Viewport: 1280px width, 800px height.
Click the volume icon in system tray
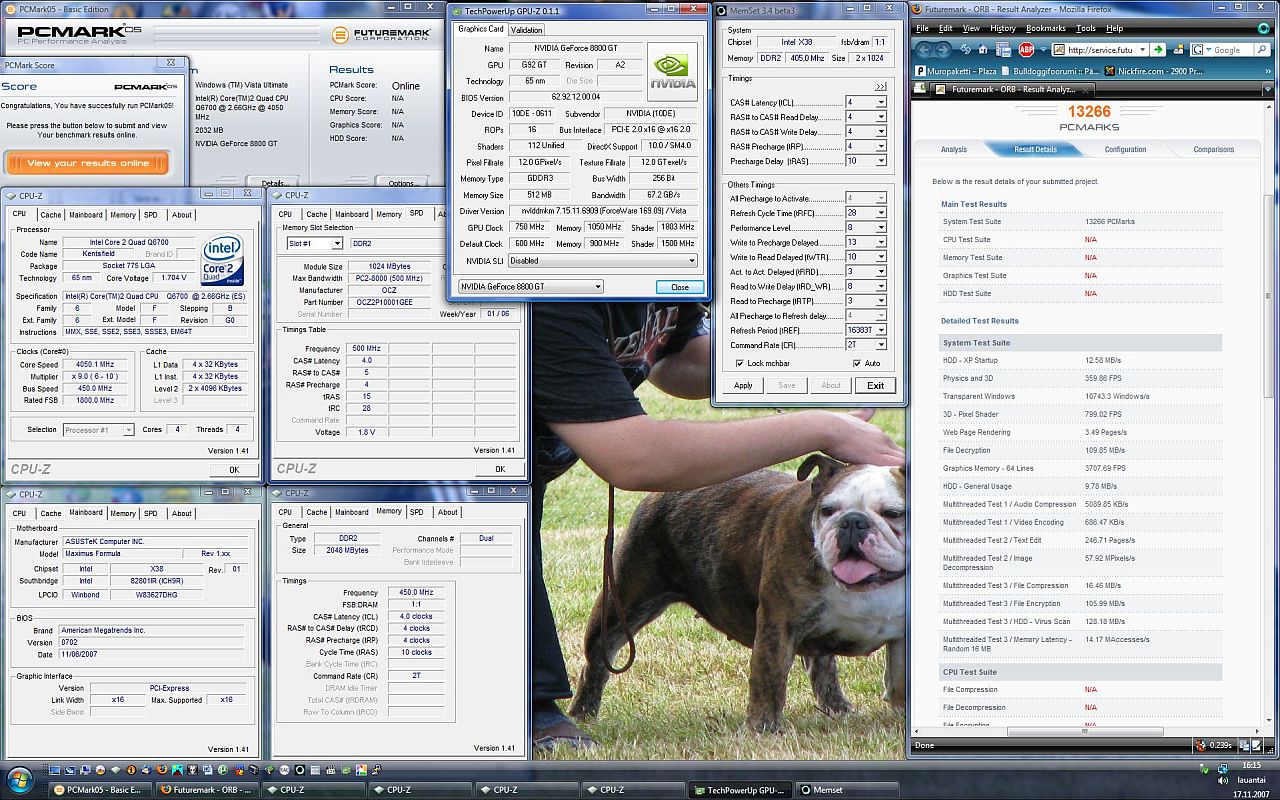[x=1223, y=780]
